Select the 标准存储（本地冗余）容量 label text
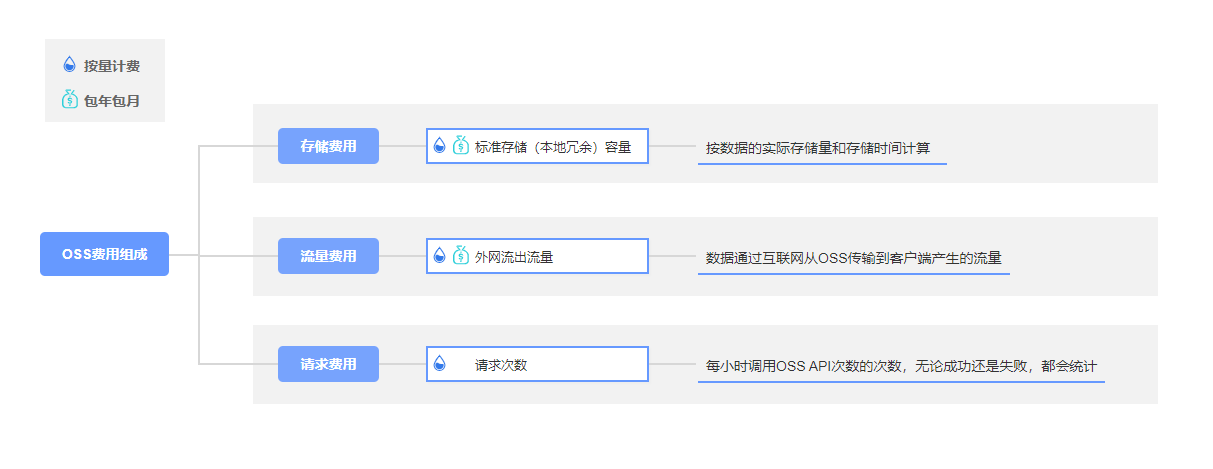 (553, 147)
